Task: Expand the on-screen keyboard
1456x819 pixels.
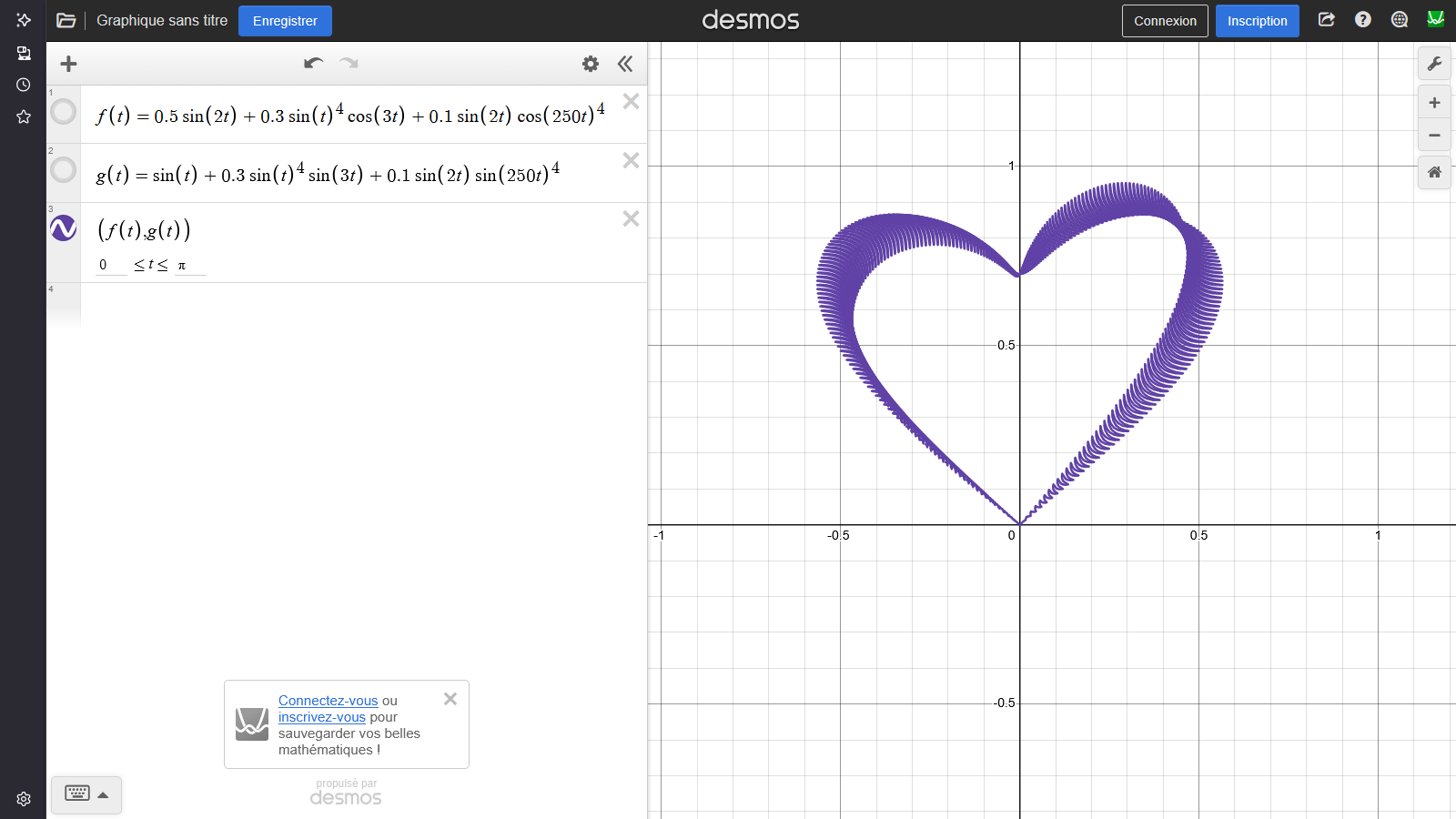Action: [86, 794]
